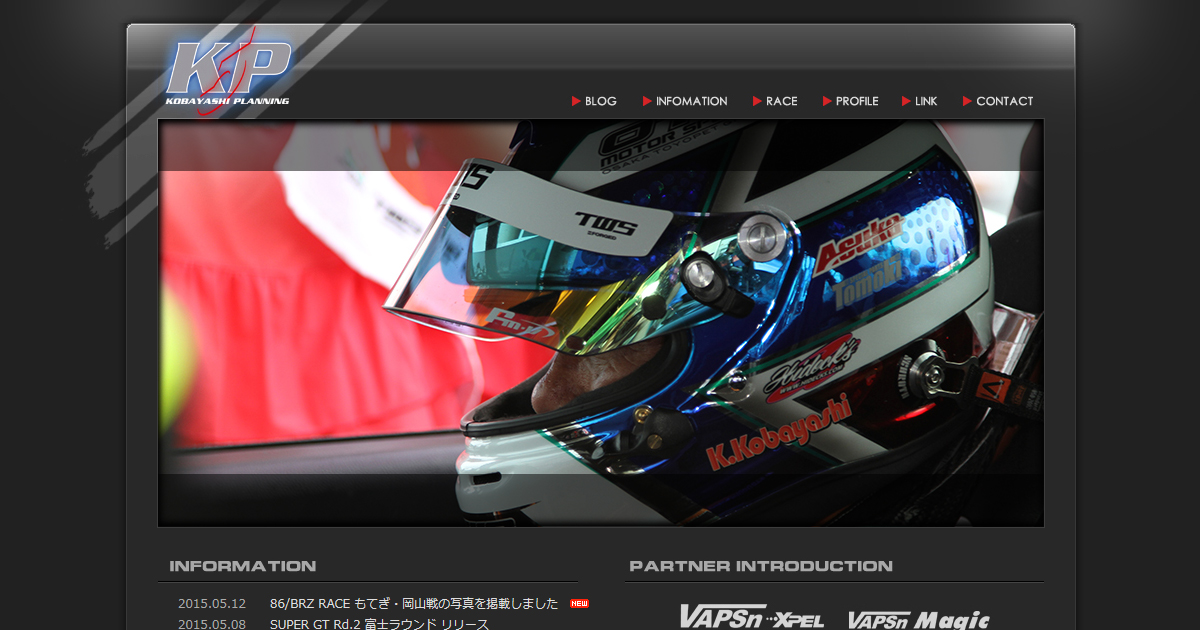This screenshot has width=1200, height=630.
Task: Open the 86/BRZ RACE photos news entry
Action: click(414, 604)
